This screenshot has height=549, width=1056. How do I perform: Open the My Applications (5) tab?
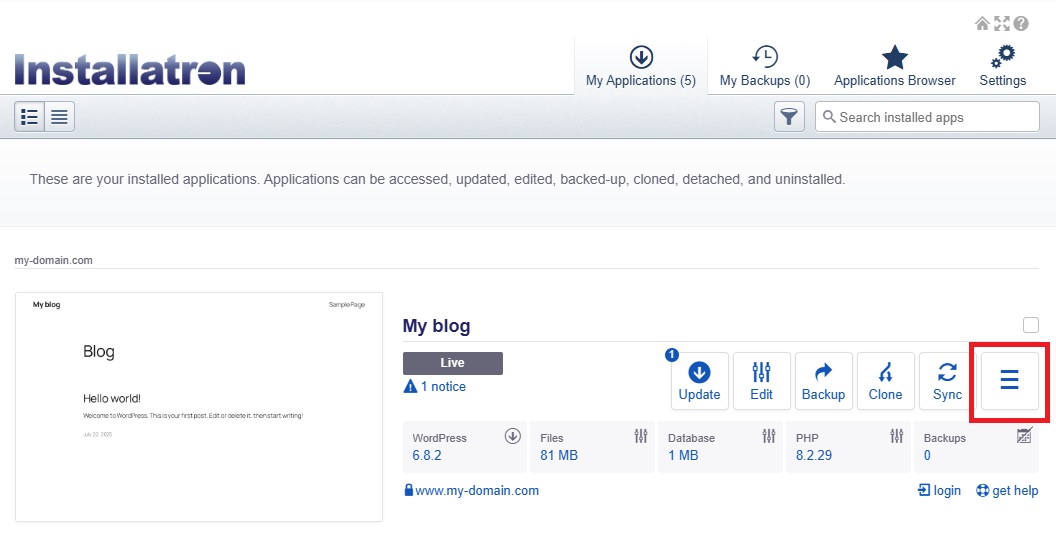pyautogui.click(x=640, y=67)
